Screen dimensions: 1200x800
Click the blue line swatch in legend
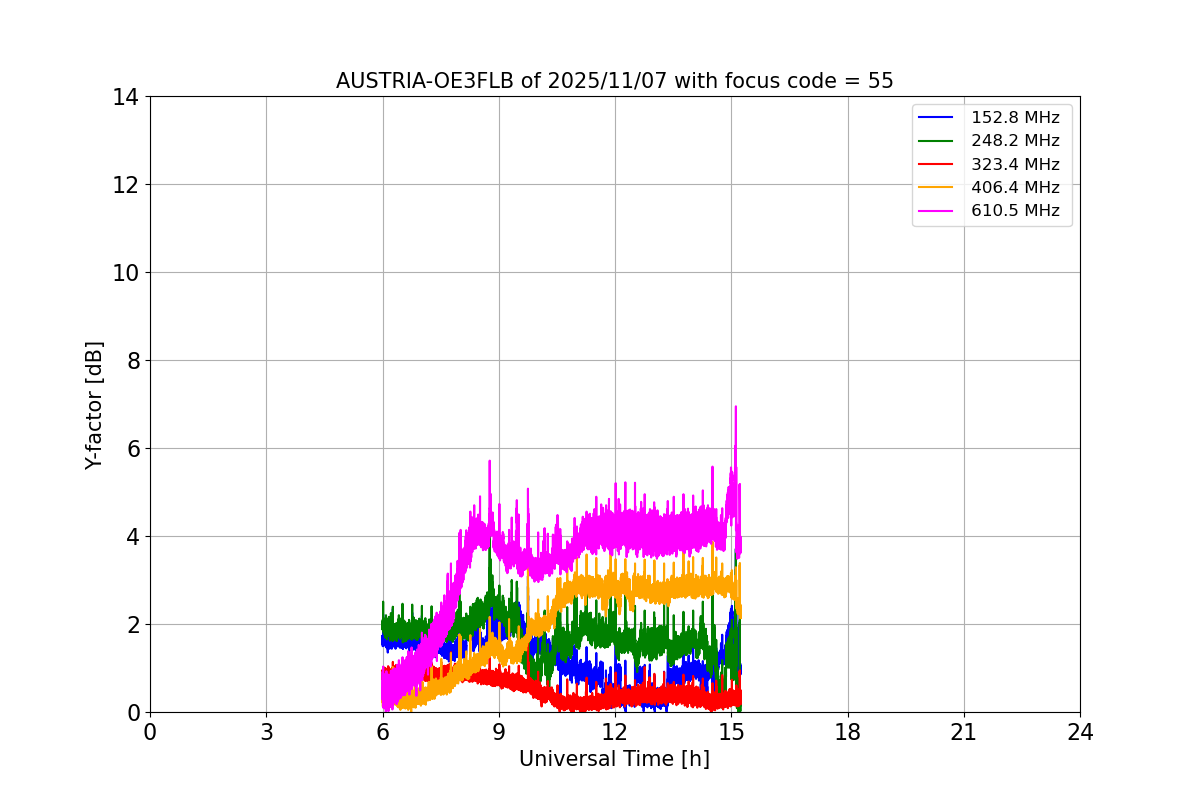[x=937, y=118]
